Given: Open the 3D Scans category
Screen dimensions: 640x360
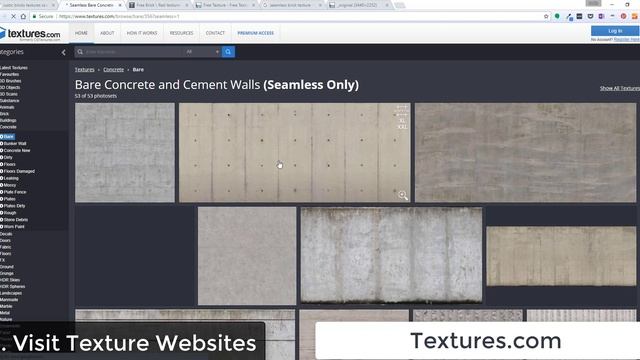Looking at the screenshot, I should coord(9,94).
